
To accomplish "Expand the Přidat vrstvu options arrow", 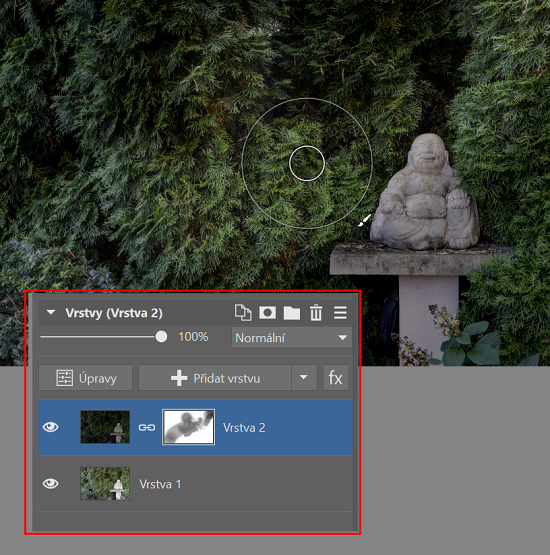I will [x=304, y=378].
